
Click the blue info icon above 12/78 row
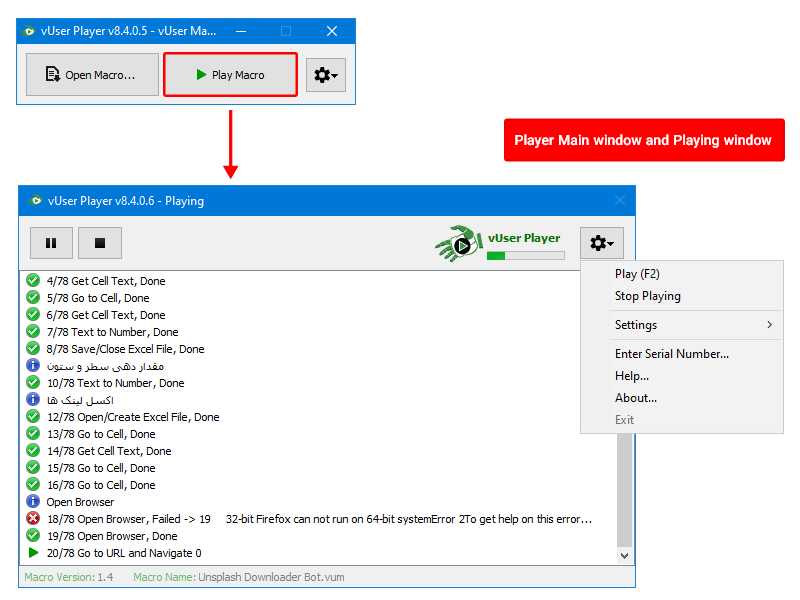pos(33,399)
